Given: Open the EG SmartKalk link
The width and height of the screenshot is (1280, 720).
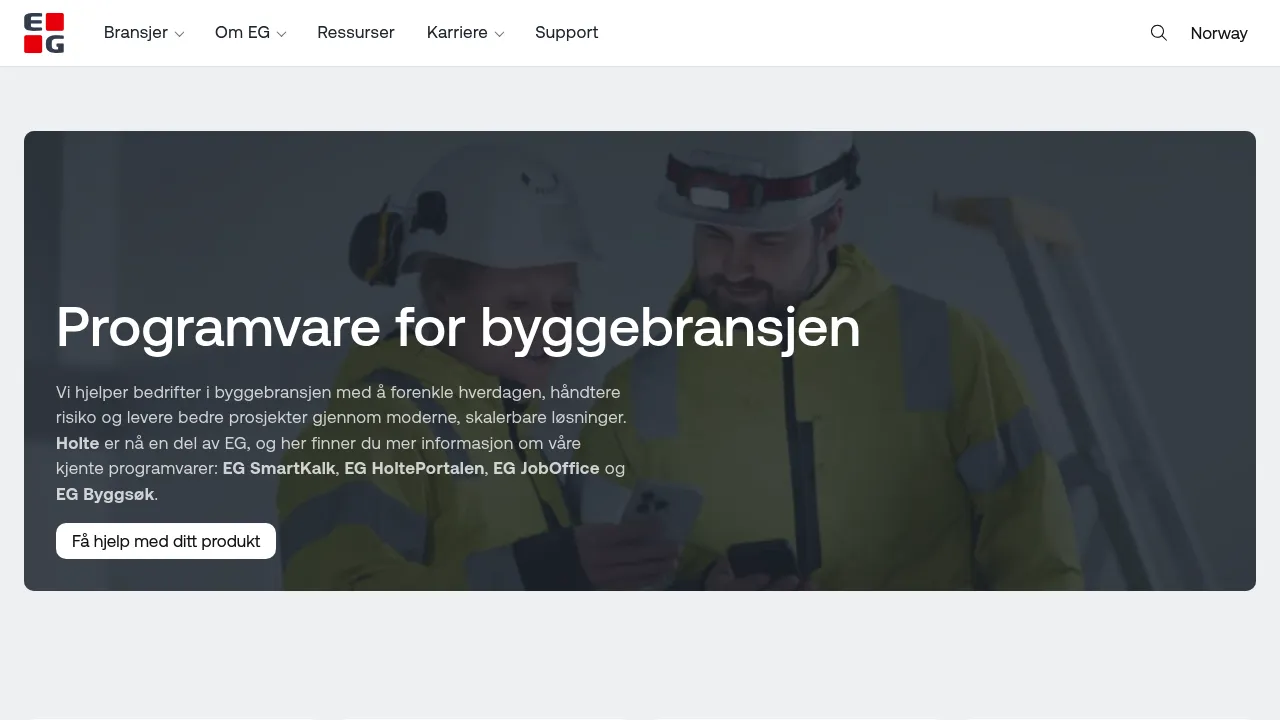Looking at the screenshot, I should pyautogui.click(x=279, y=469).
